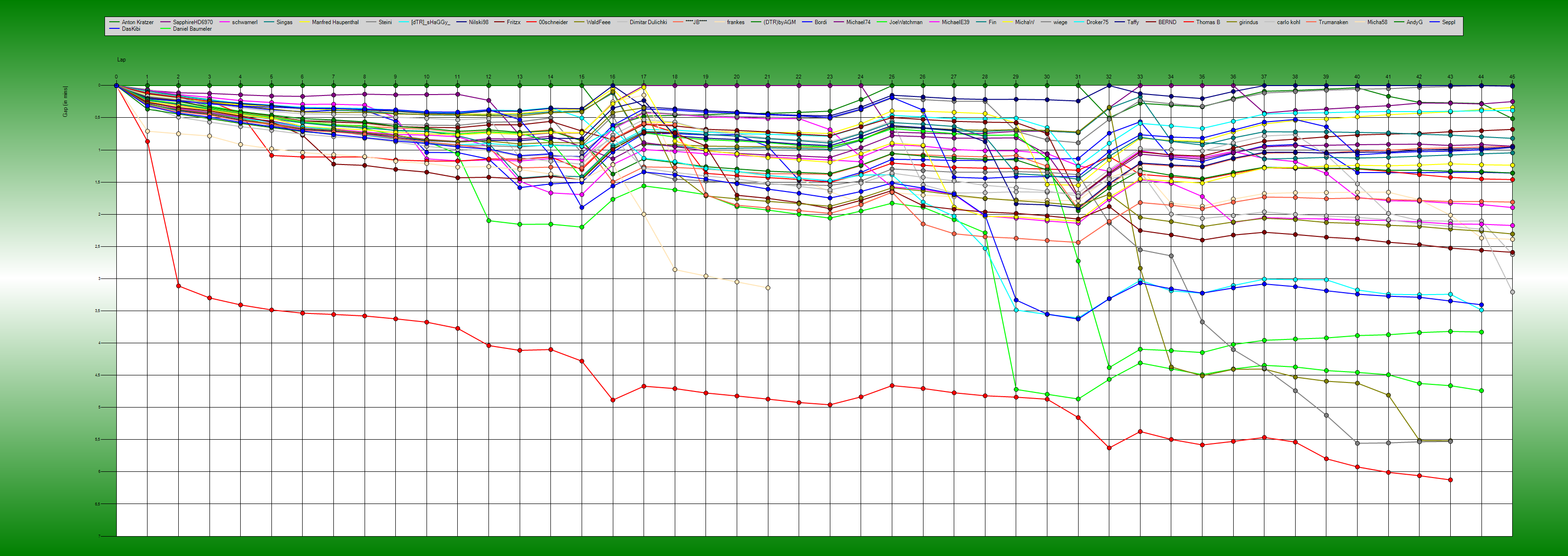Click lap number 31 on top axis
This screenshot has height=556, width=1568.
coord(1078,77)
